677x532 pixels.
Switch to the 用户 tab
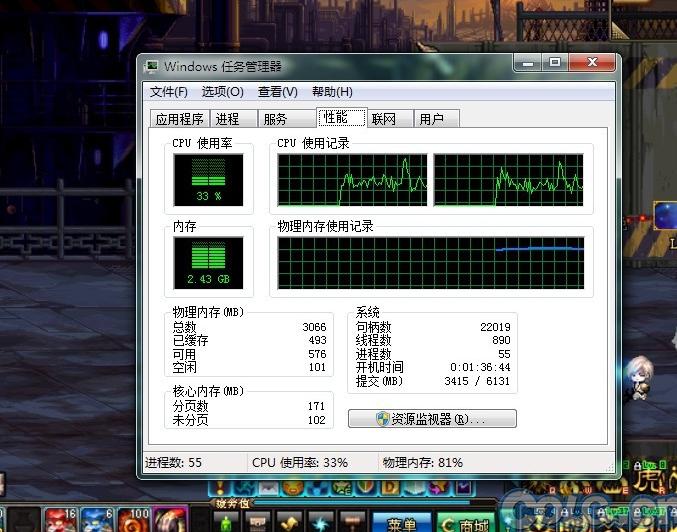tap(436, 119)
